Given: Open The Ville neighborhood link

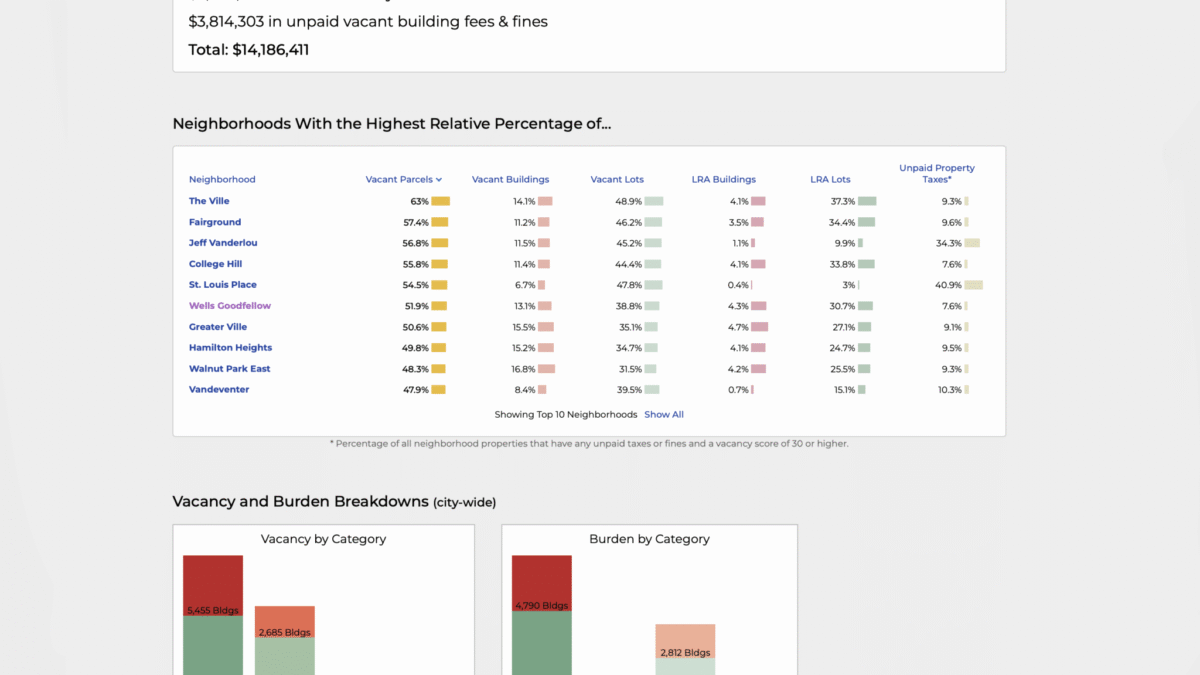Looking at the screenshot, I should point(209,201).
